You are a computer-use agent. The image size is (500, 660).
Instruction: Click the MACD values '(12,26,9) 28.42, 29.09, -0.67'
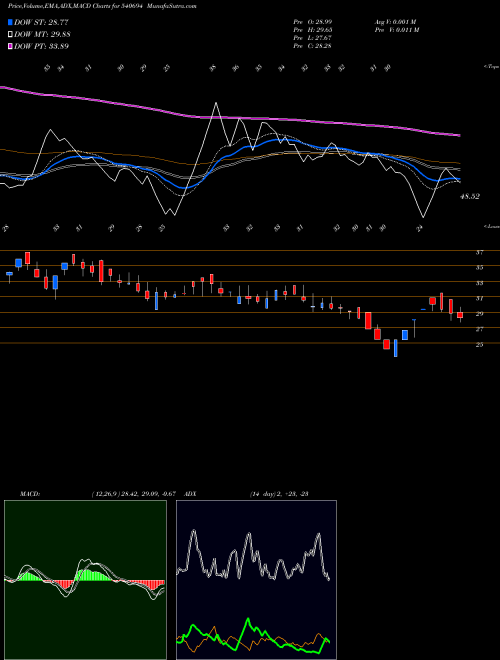133,494
